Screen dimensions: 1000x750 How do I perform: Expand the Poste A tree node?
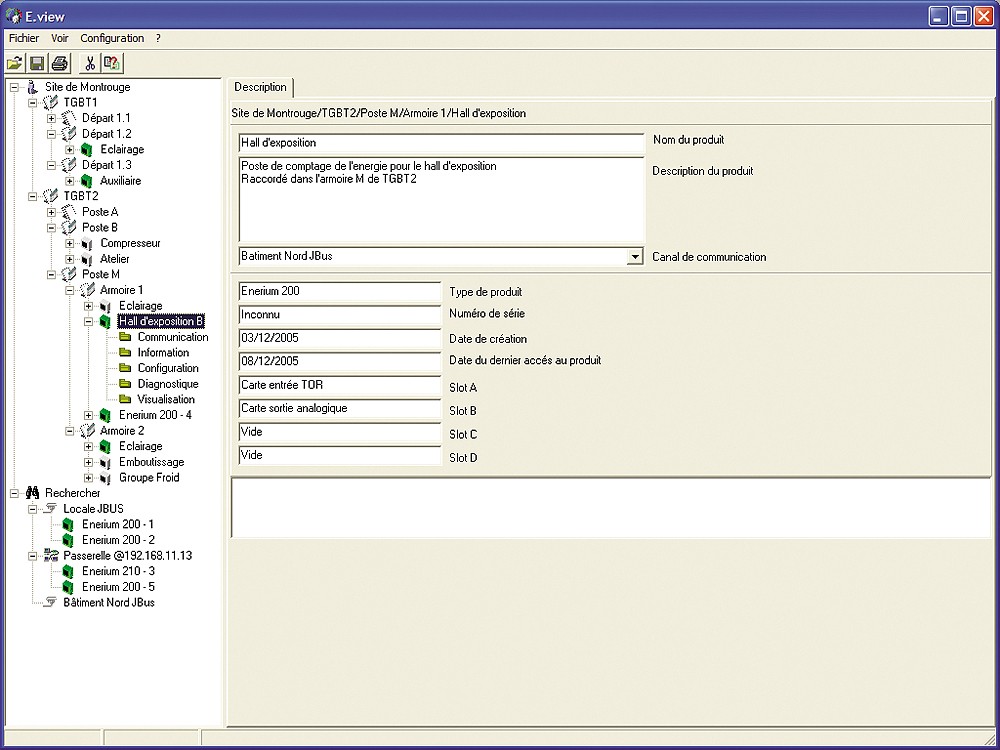click(52, 212)
